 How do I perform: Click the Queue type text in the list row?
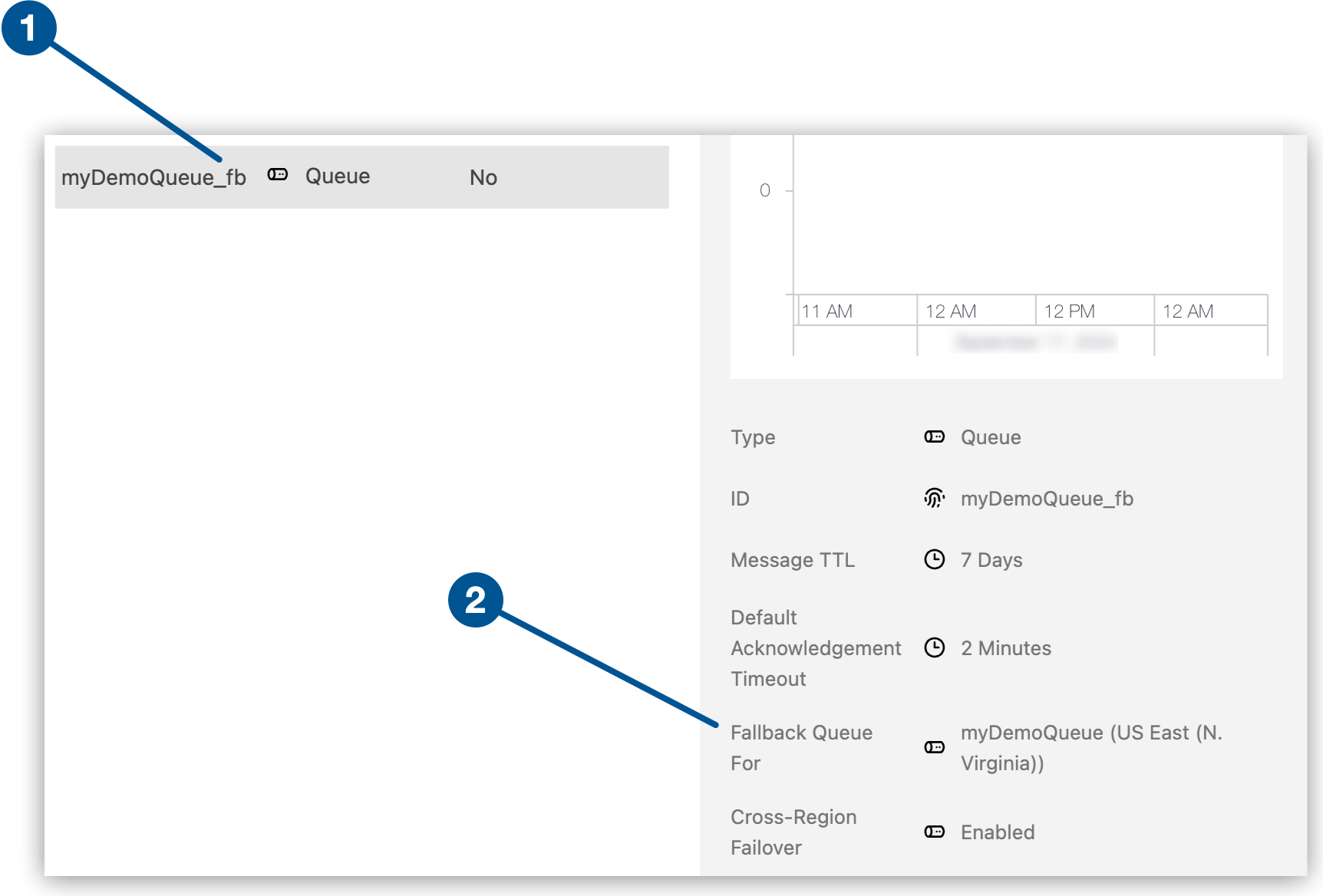[x=338, y=176]
